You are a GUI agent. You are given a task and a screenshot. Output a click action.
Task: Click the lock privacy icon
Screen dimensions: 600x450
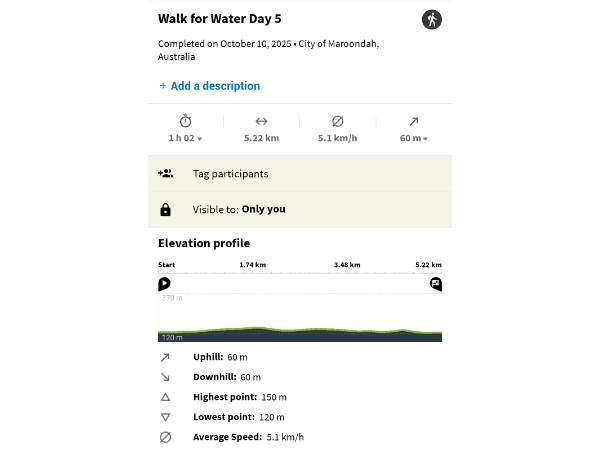click(x=166, y=210)
